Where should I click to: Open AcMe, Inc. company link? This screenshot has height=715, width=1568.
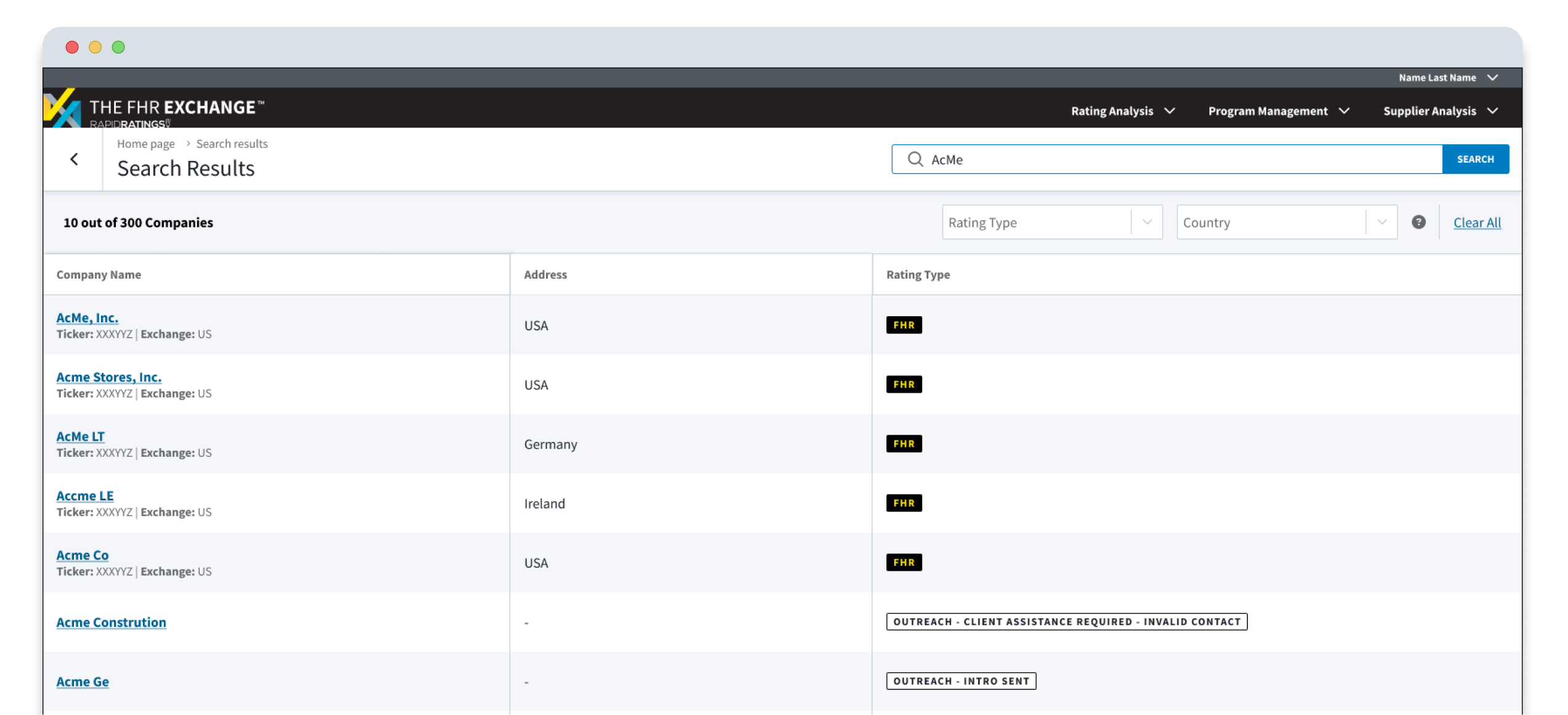[x=87, y=317]
